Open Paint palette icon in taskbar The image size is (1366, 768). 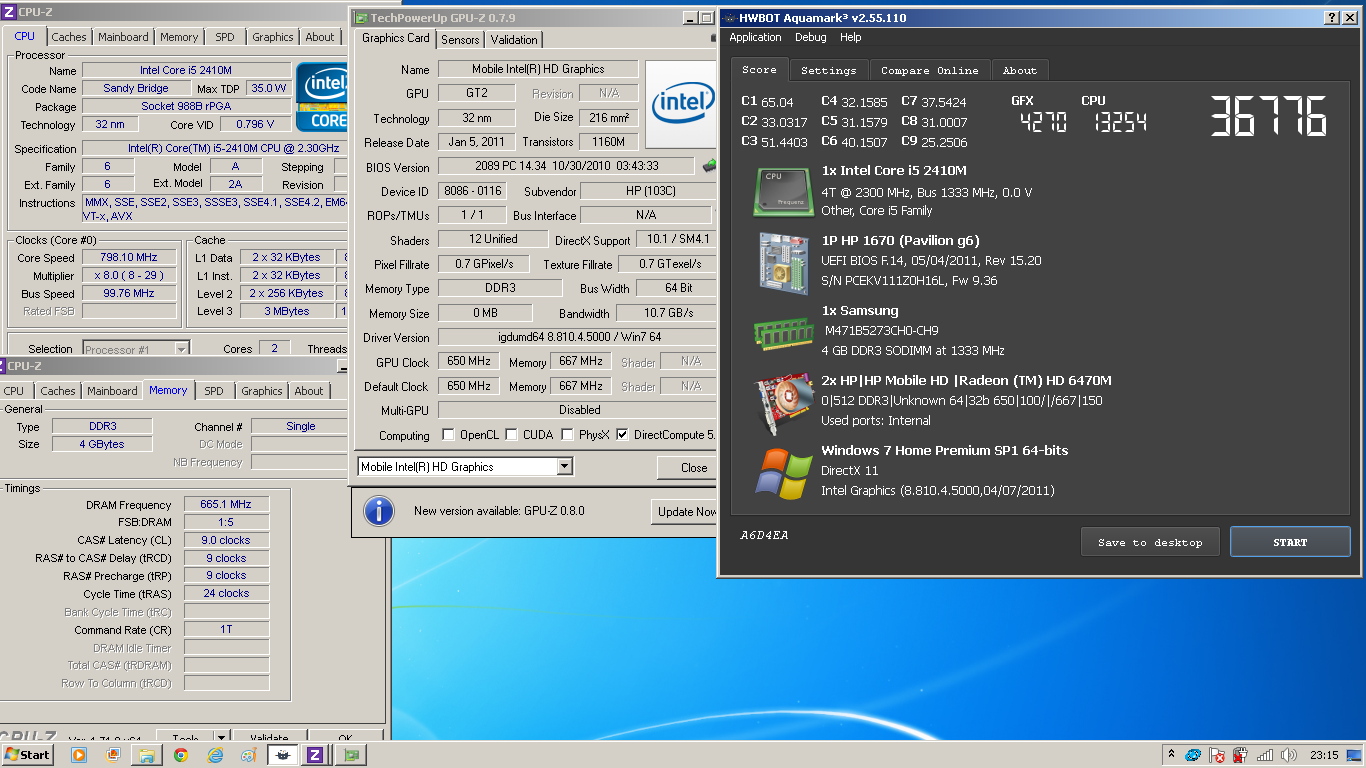248,755
